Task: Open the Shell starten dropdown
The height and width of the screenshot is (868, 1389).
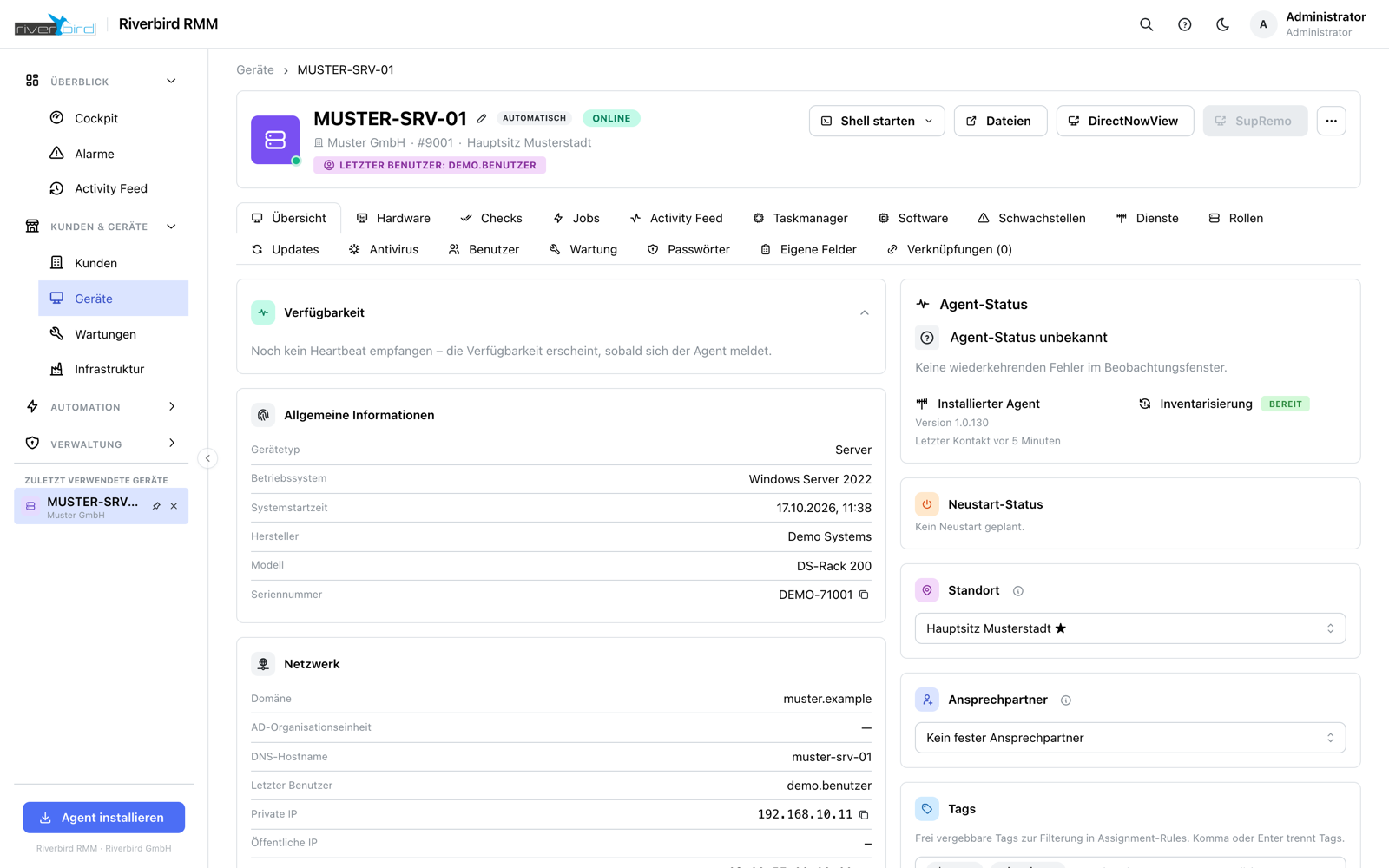Action: point(877,121)
